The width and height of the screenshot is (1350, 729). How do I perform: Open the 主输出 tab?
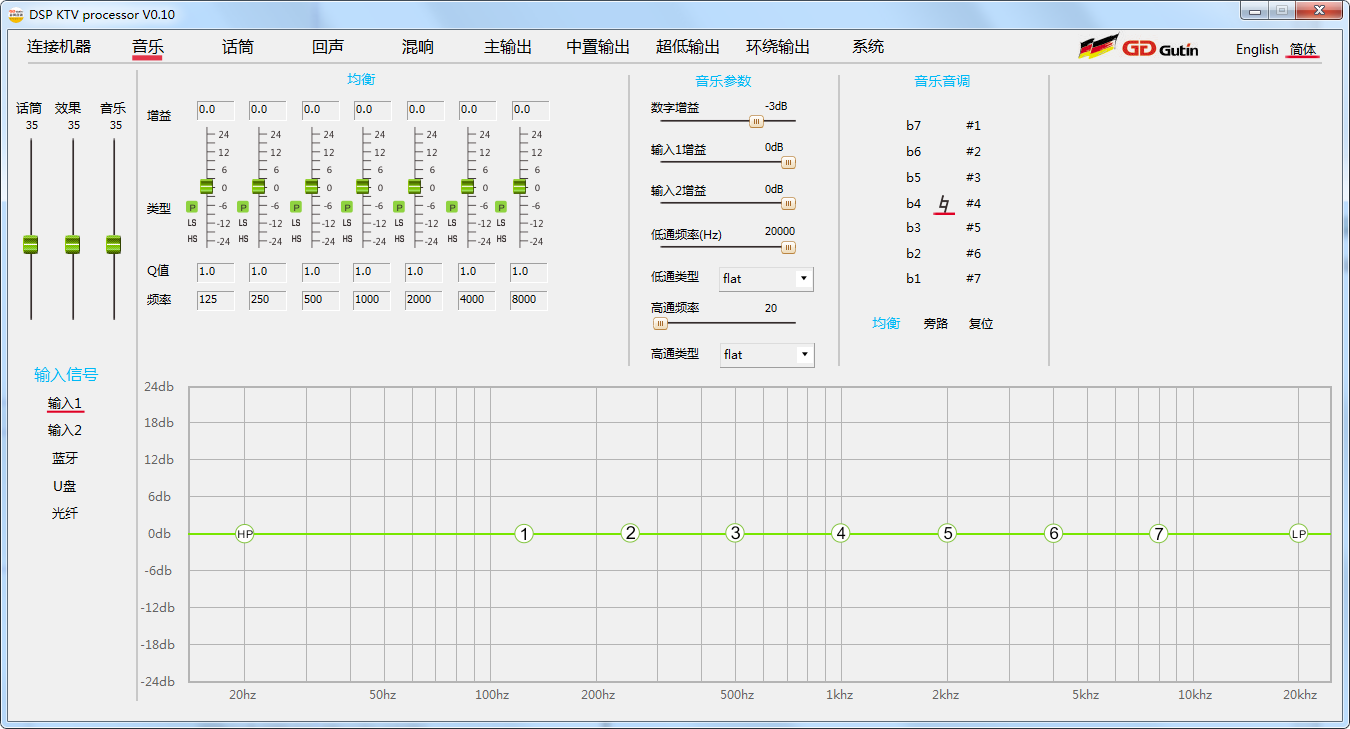coord(508,47)
